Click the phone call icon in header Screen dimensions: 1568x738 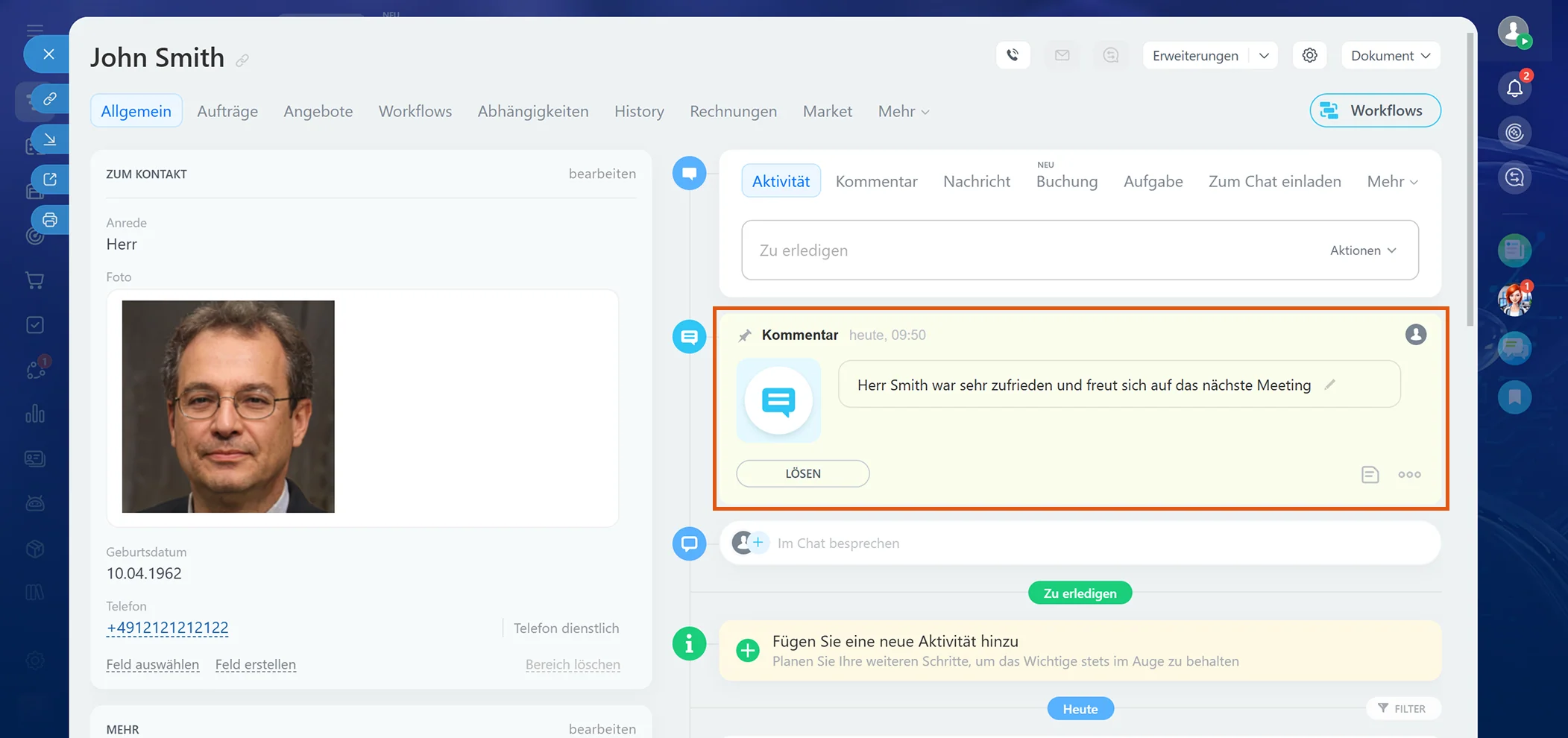[x=1013, y=55]
